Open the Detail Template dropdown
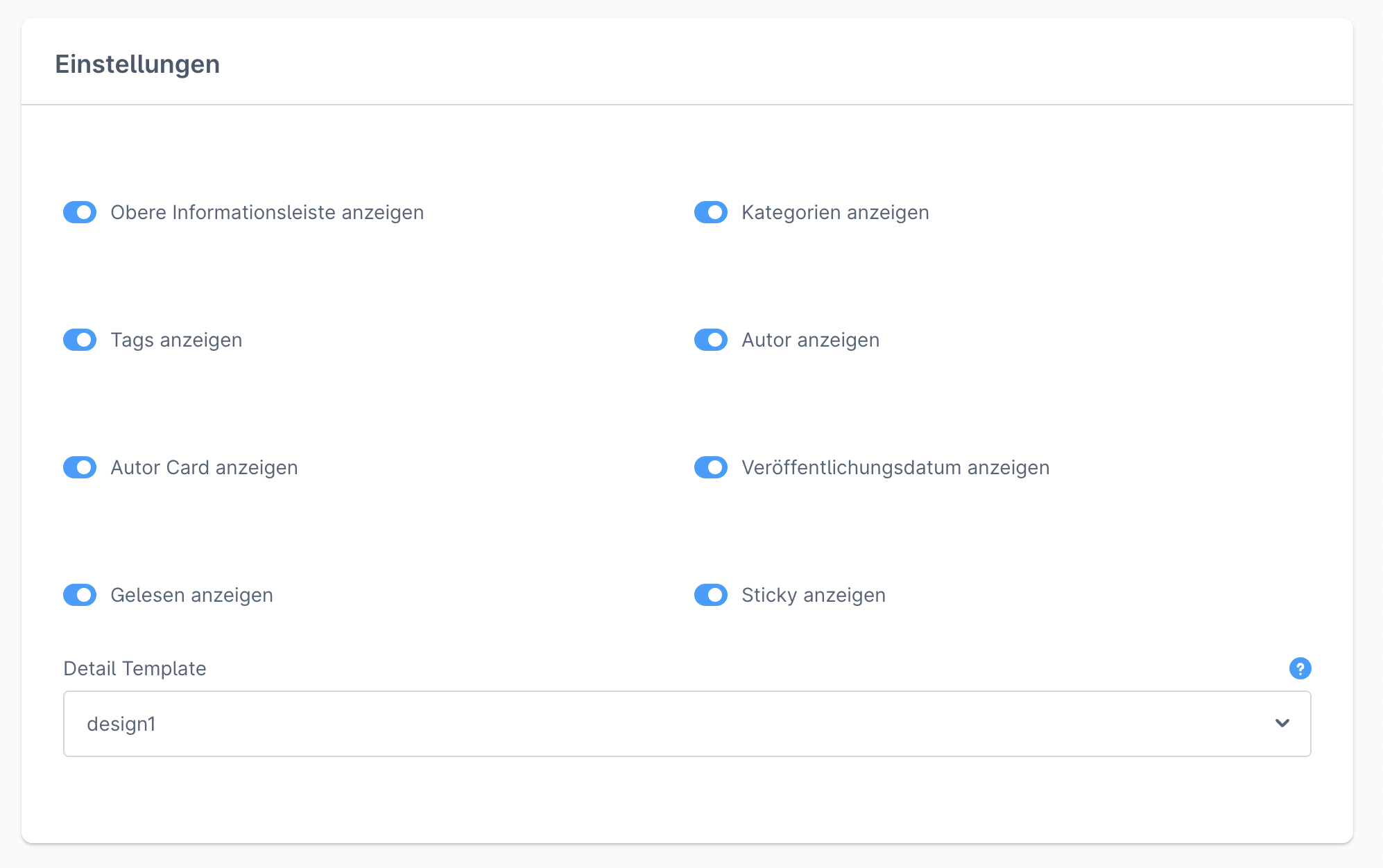 [687, 724]
